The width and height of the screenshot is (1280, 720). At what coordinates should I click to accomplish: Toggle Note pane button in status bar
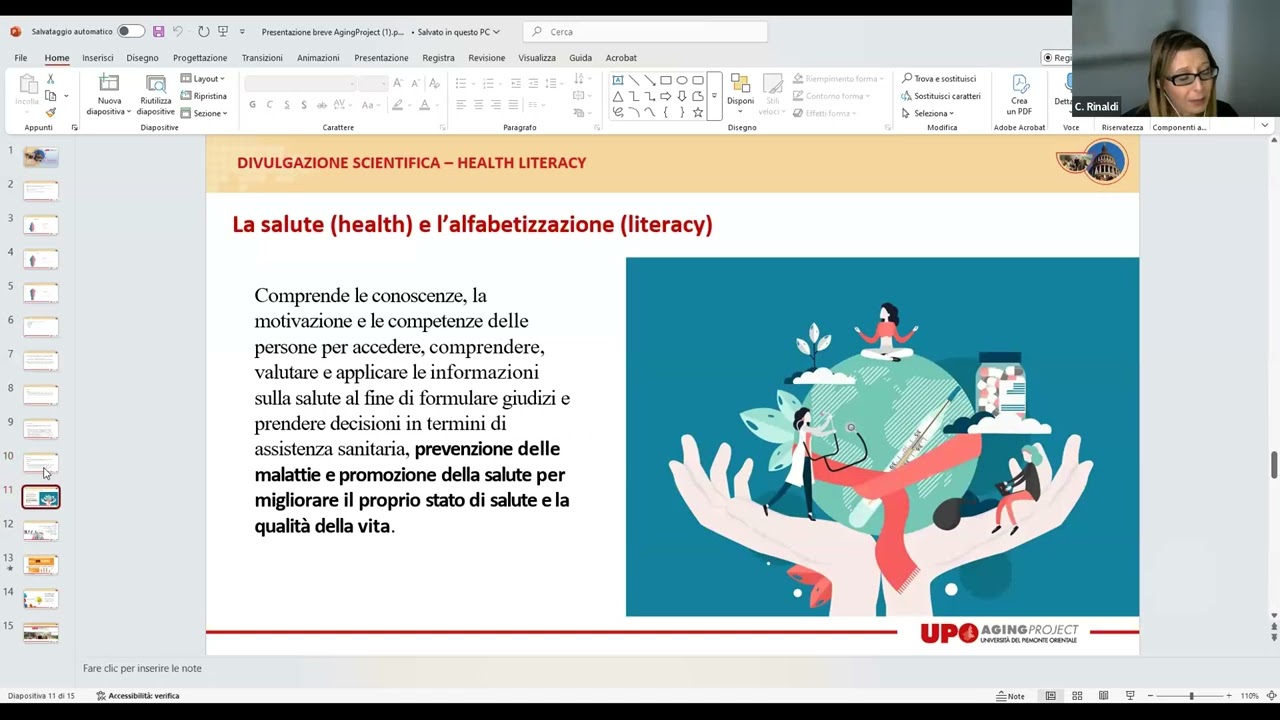pos(1010,696)
